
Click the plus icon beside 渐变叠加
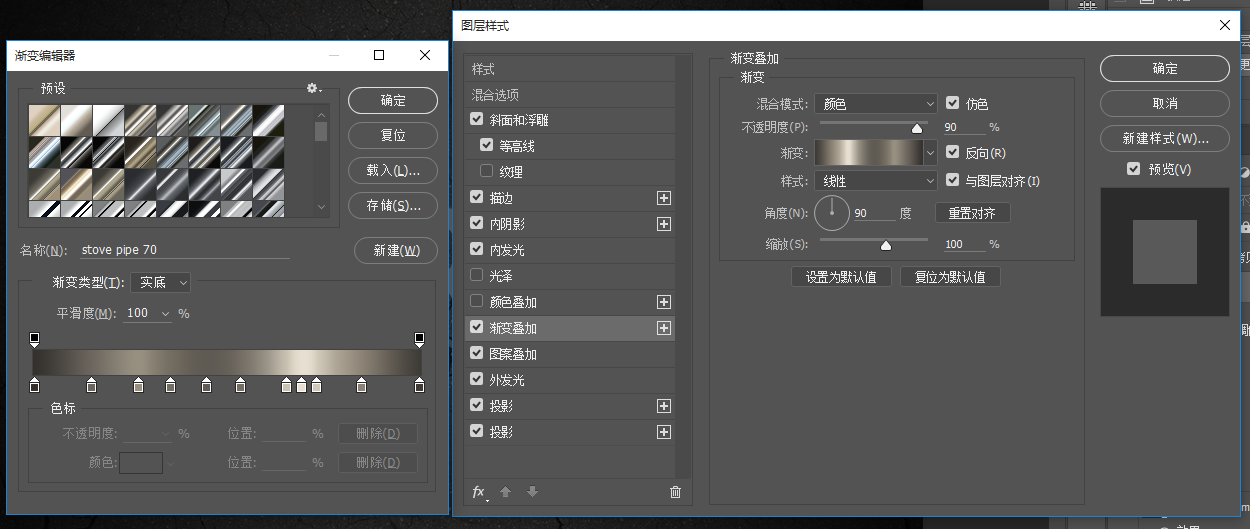coord(663,328)
